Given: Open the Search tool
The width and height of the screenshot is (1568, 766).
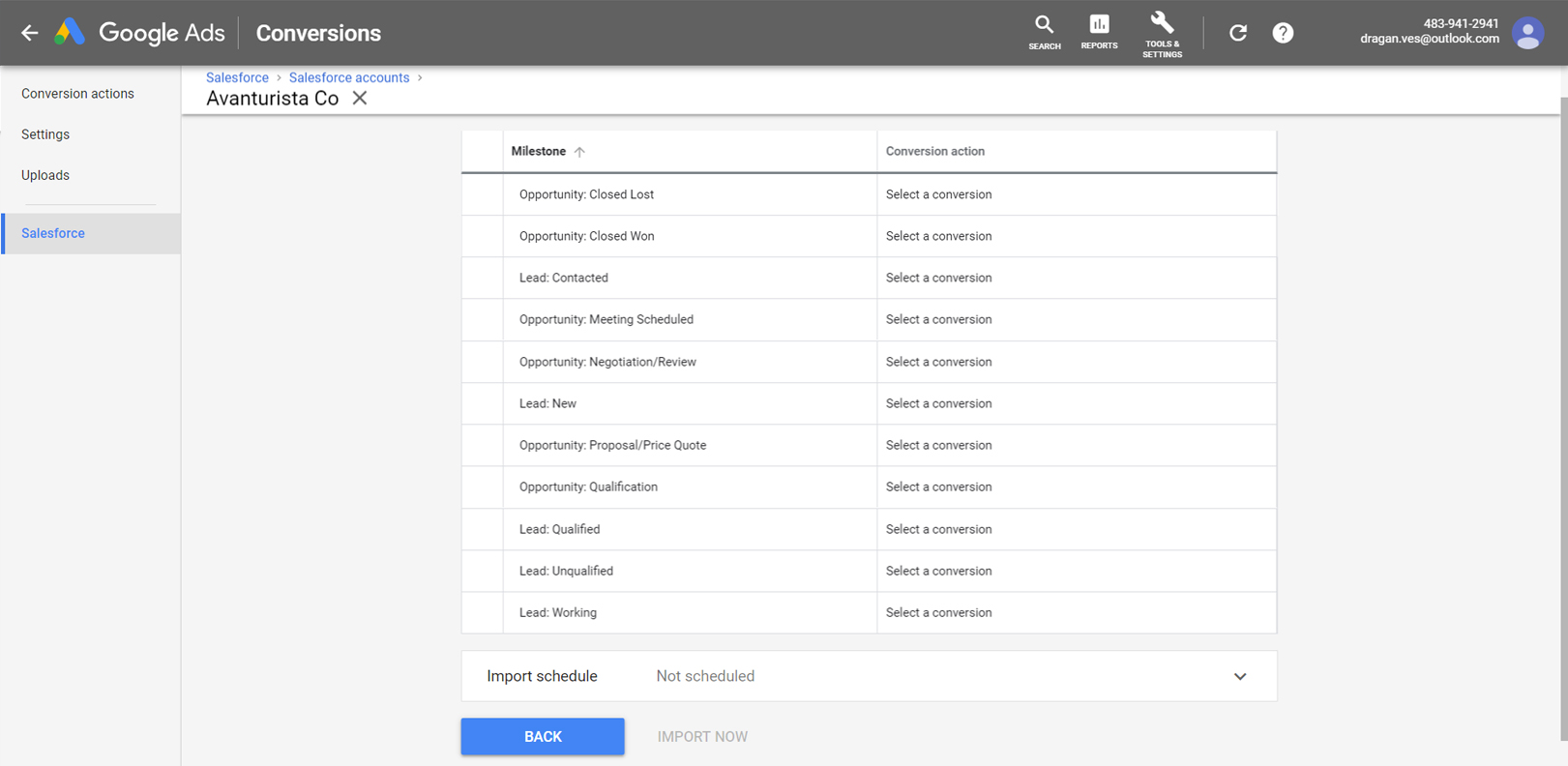Looking at the screenshot, I should click(1044, 33).
